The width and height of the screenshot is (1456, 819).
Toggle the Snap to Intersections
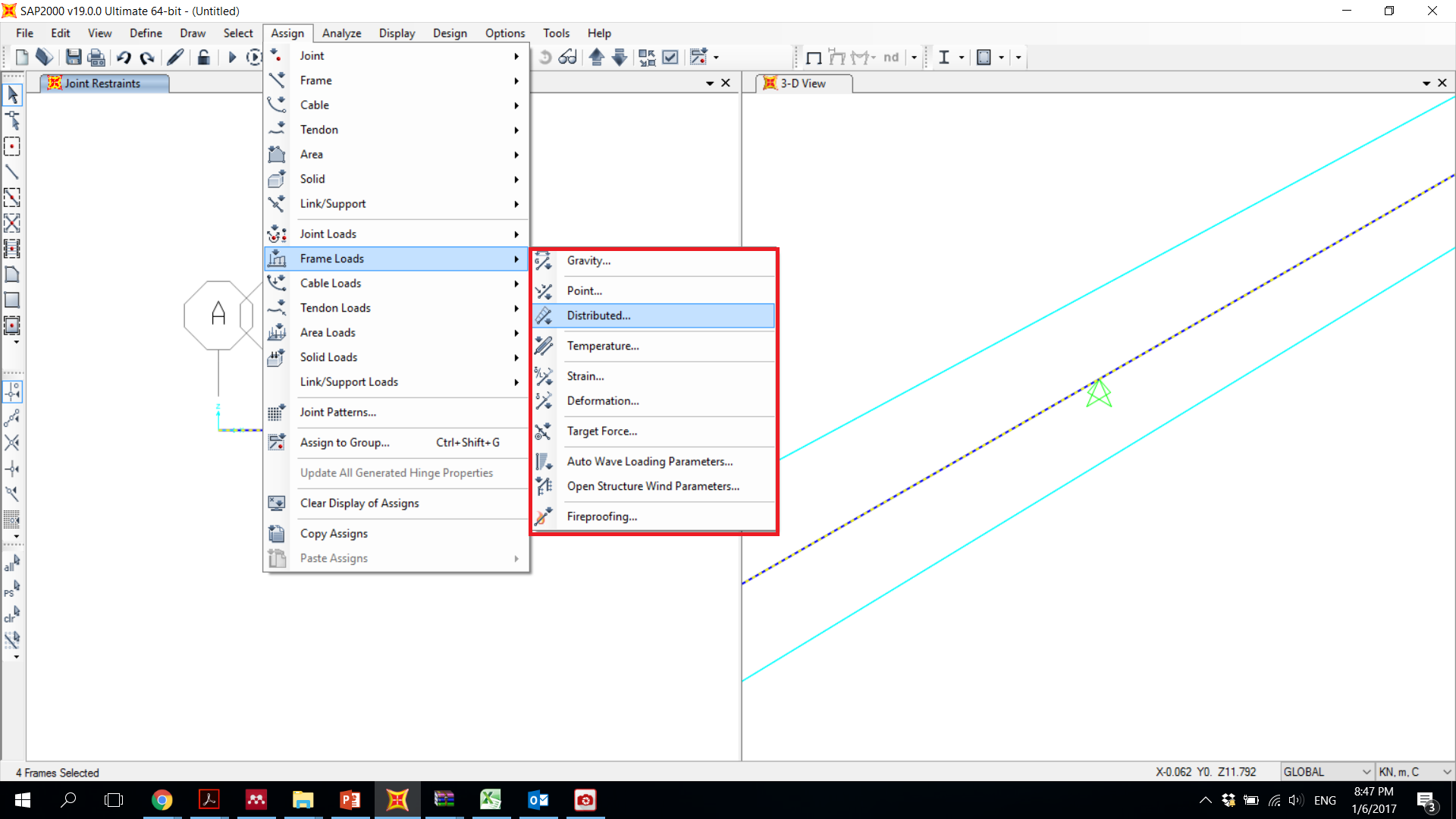(x=12, y=443)
